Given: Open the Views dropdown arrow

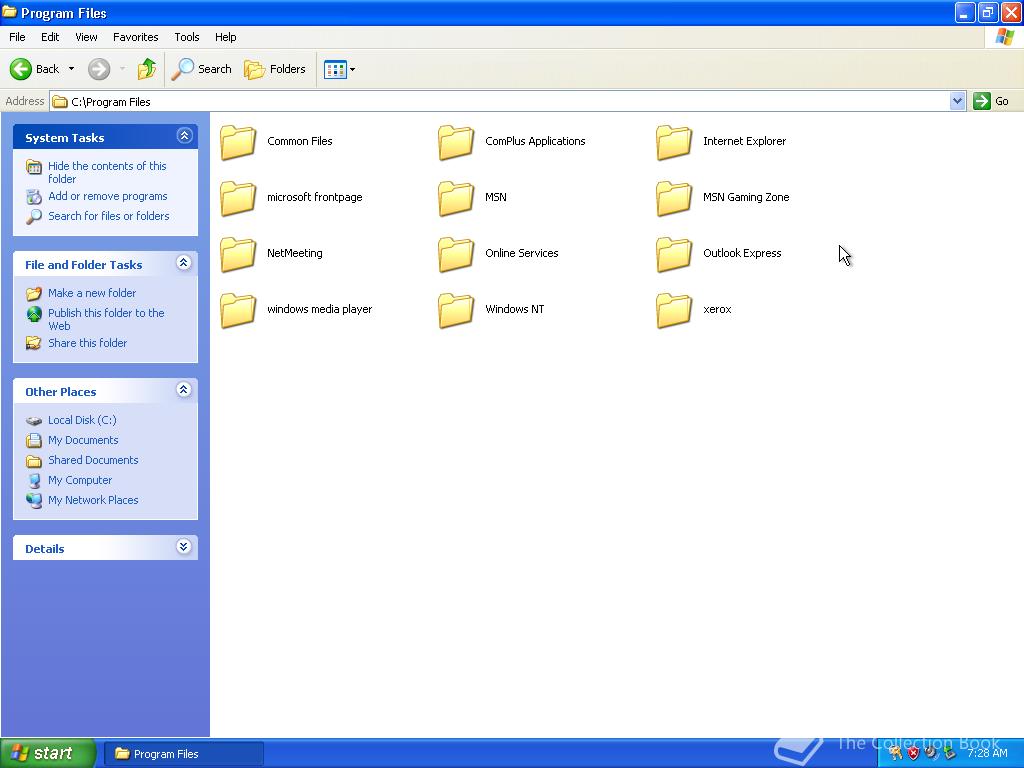Looking at the screenshot, I should [x=353, y=69].
